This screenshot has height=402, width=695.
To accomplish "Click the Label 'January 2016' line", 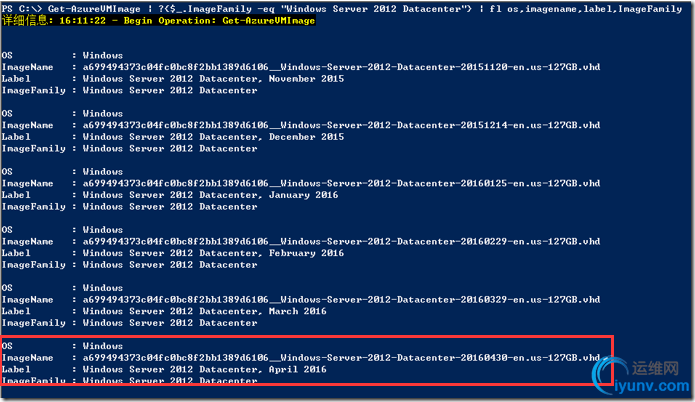I will pos(170,195).
